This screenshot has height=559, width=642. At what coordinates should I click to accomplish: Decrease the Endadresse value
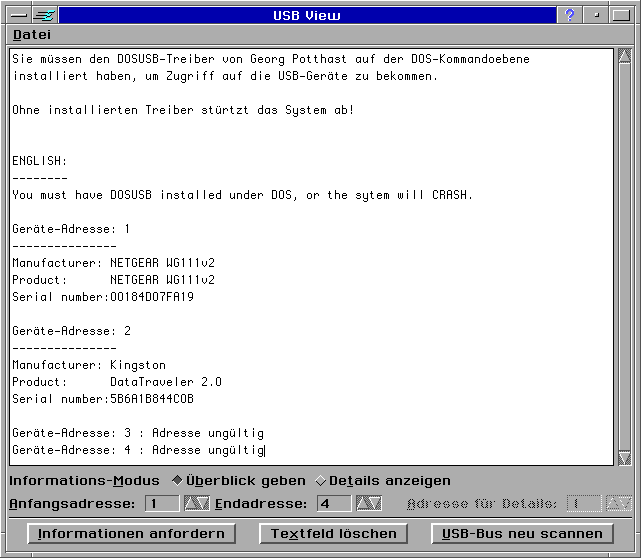click(375, 503)
